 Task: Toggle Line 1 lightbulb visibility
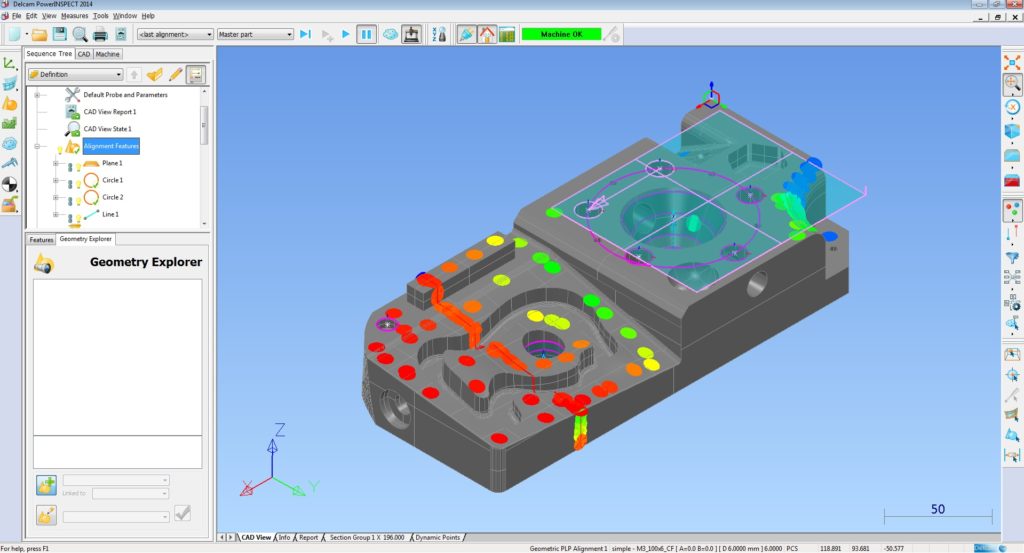pos(78,218)
